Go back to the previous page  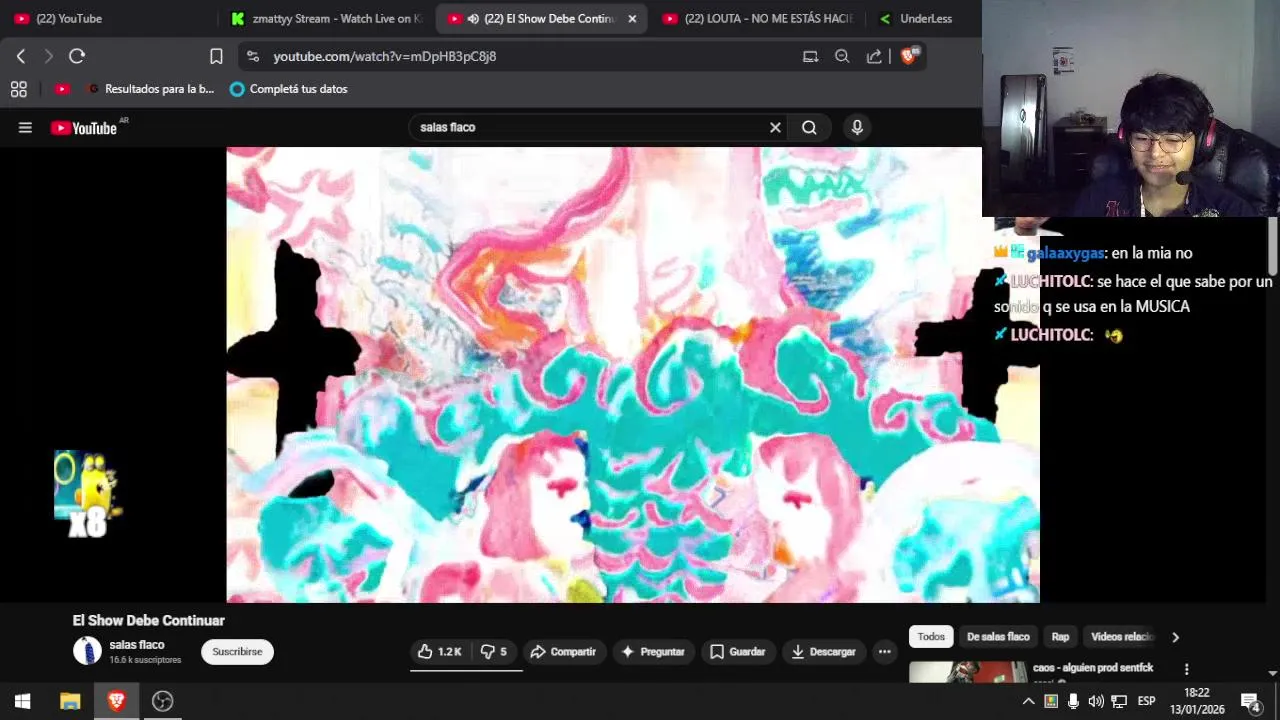(21, 56)
